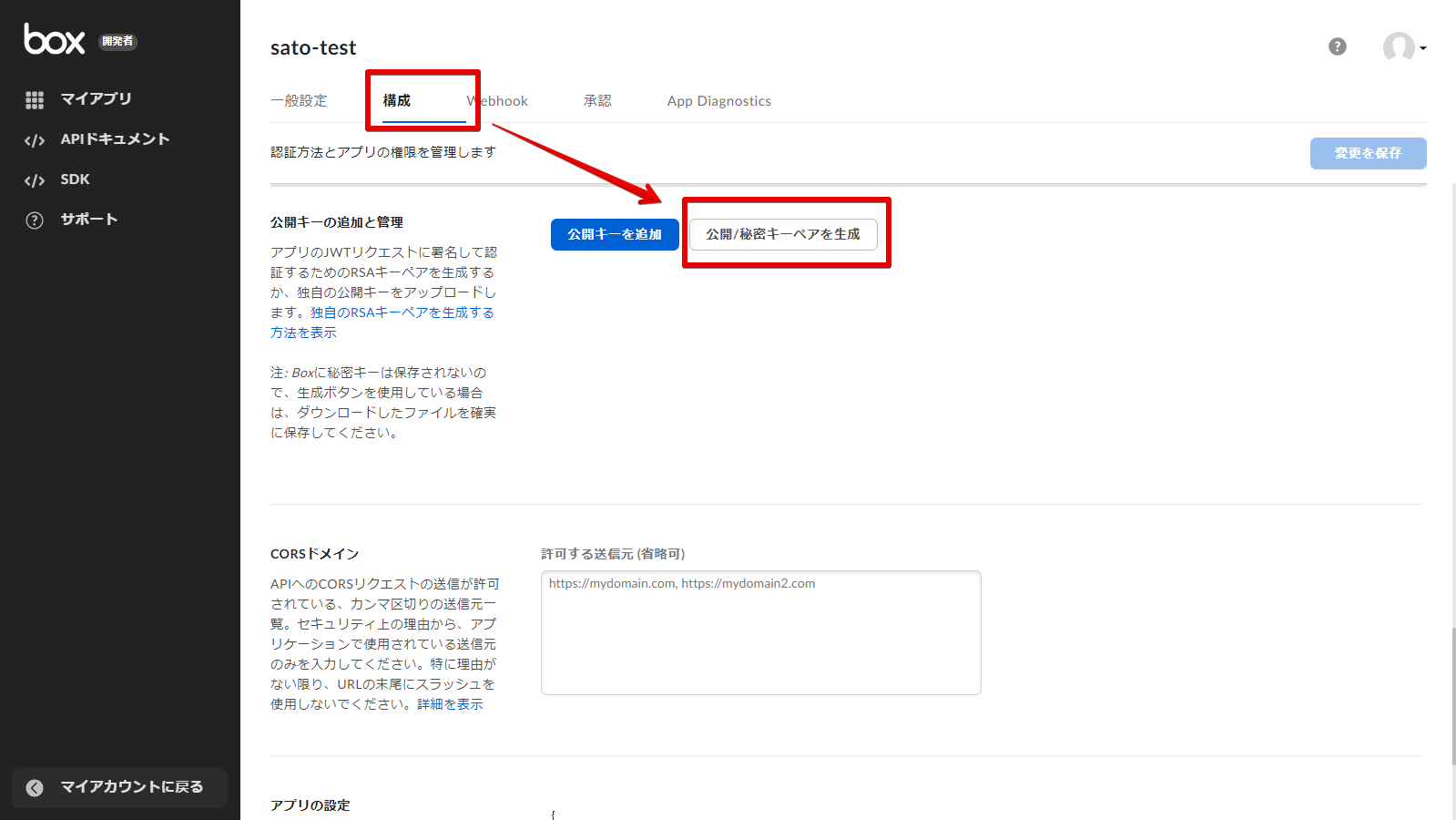Click 公開/秘密キーペアを生成 button
The width and height of the screenshot is (1456, 820).
point(783,234)
